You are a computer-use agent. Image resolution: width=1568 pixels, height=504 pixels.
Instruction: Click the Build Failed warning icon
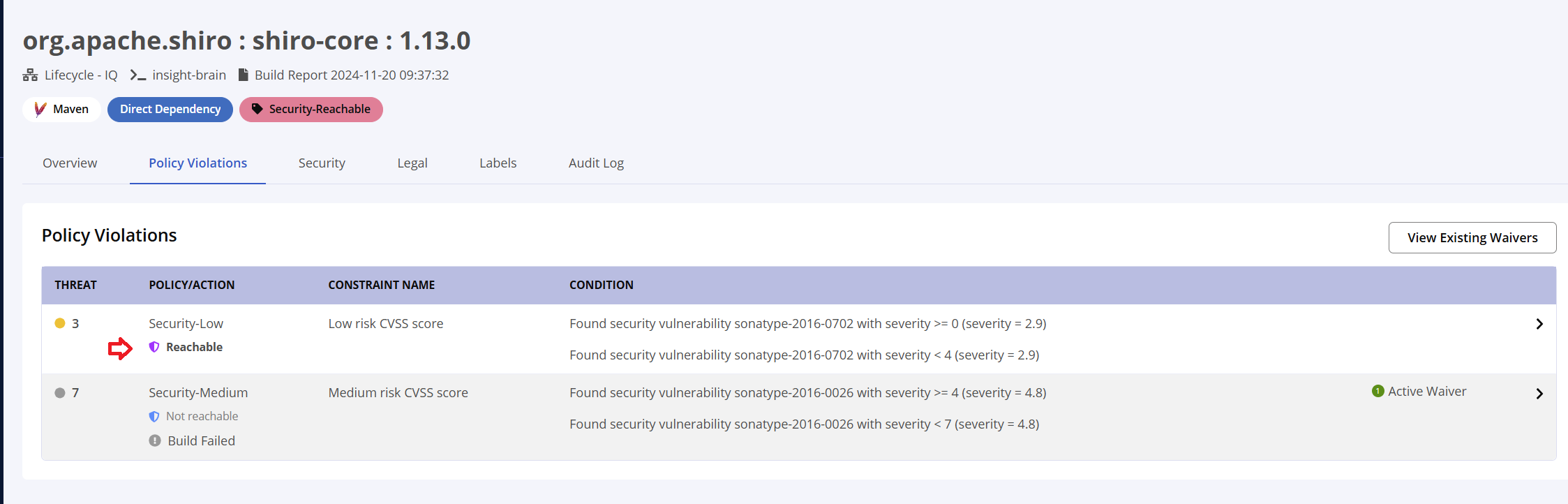click(x=155, y=440)
